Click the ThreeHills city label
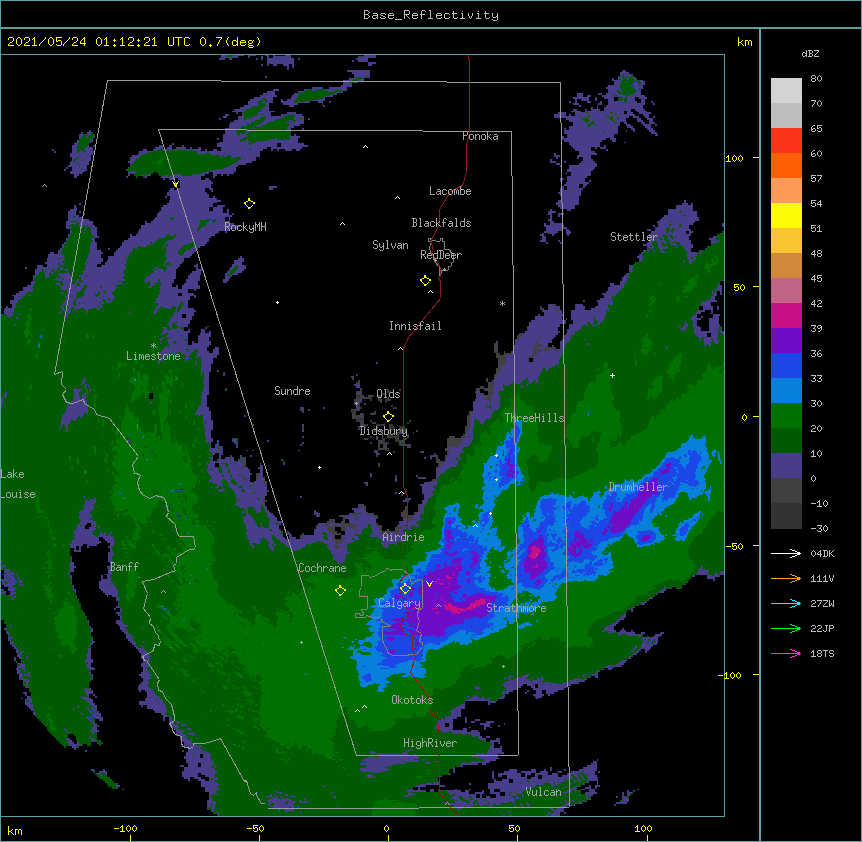 pos(534,418)
